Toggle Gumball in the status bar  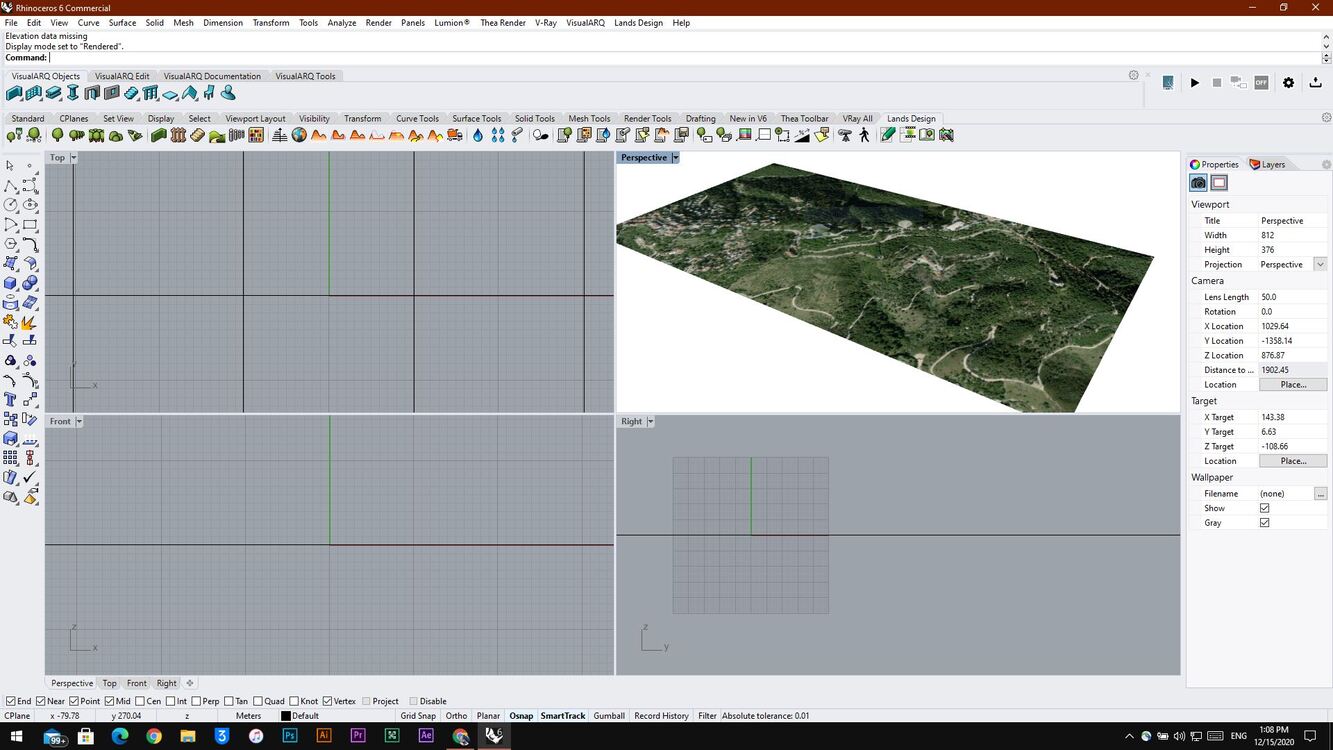coord(609,716)
